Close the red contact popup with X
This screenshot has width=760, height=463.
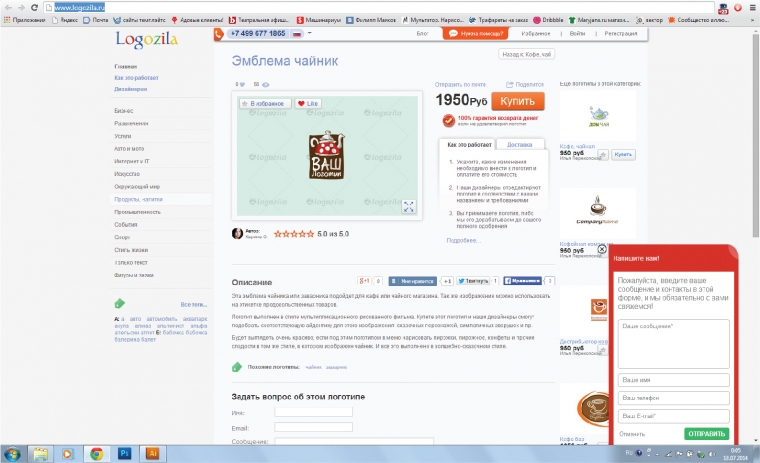602,249
